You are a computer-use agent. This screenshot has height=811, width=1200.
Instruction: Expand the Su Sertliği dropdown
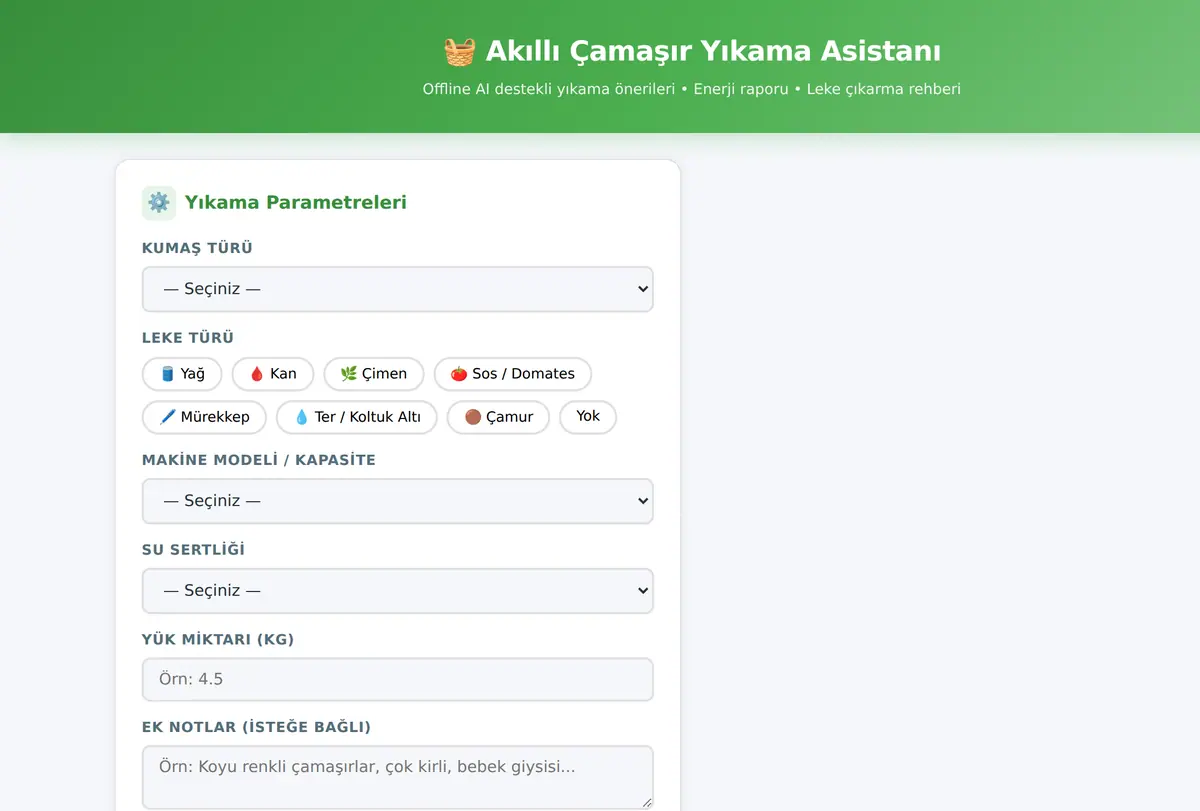point(398,591)
